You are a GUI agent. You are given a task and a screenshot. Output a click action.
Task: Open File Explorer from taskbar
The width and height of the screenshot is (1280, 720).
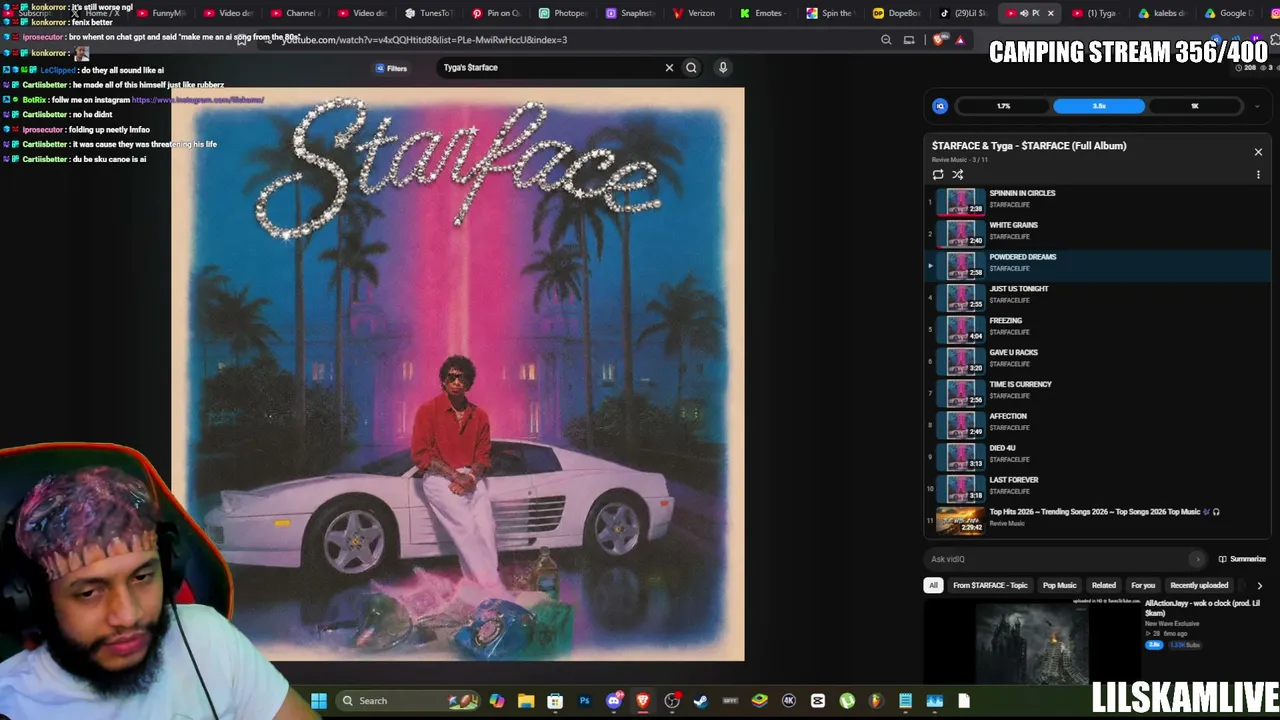(x=526, y=701)
